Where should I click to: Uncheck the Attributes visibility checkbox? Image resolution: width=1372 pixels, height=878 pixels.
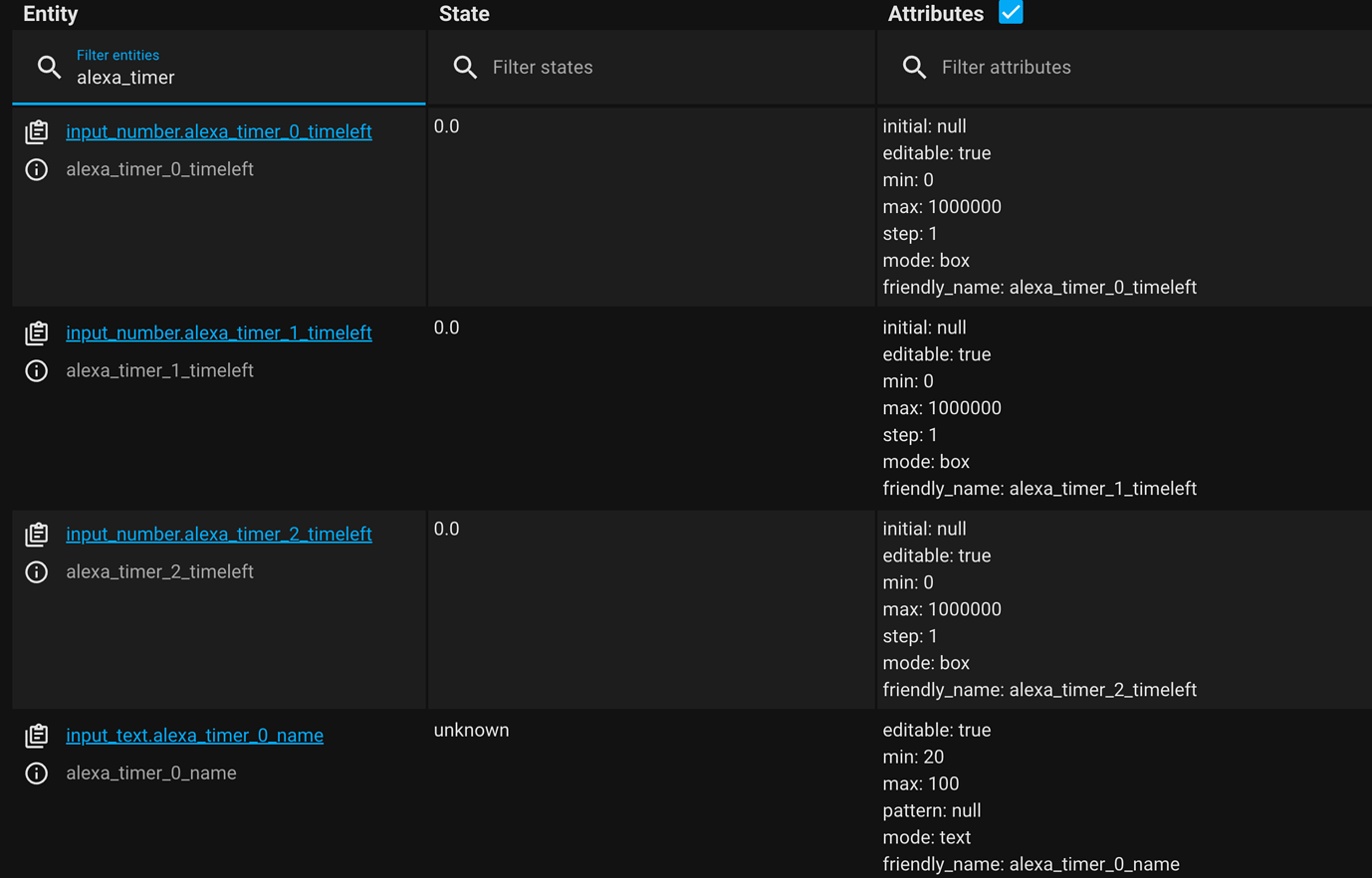point(1011,13)
